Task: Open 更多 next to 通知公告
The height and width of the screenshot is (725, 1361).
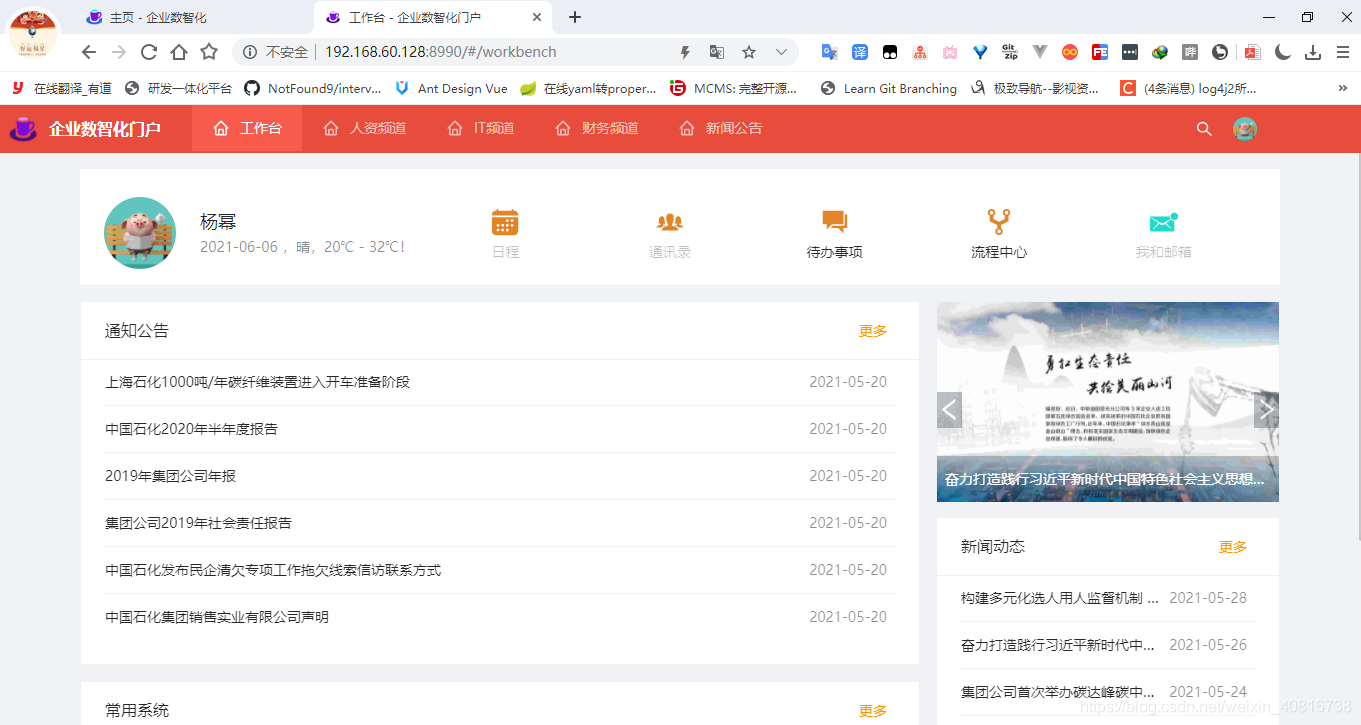Action: click(x=871, y=330)
